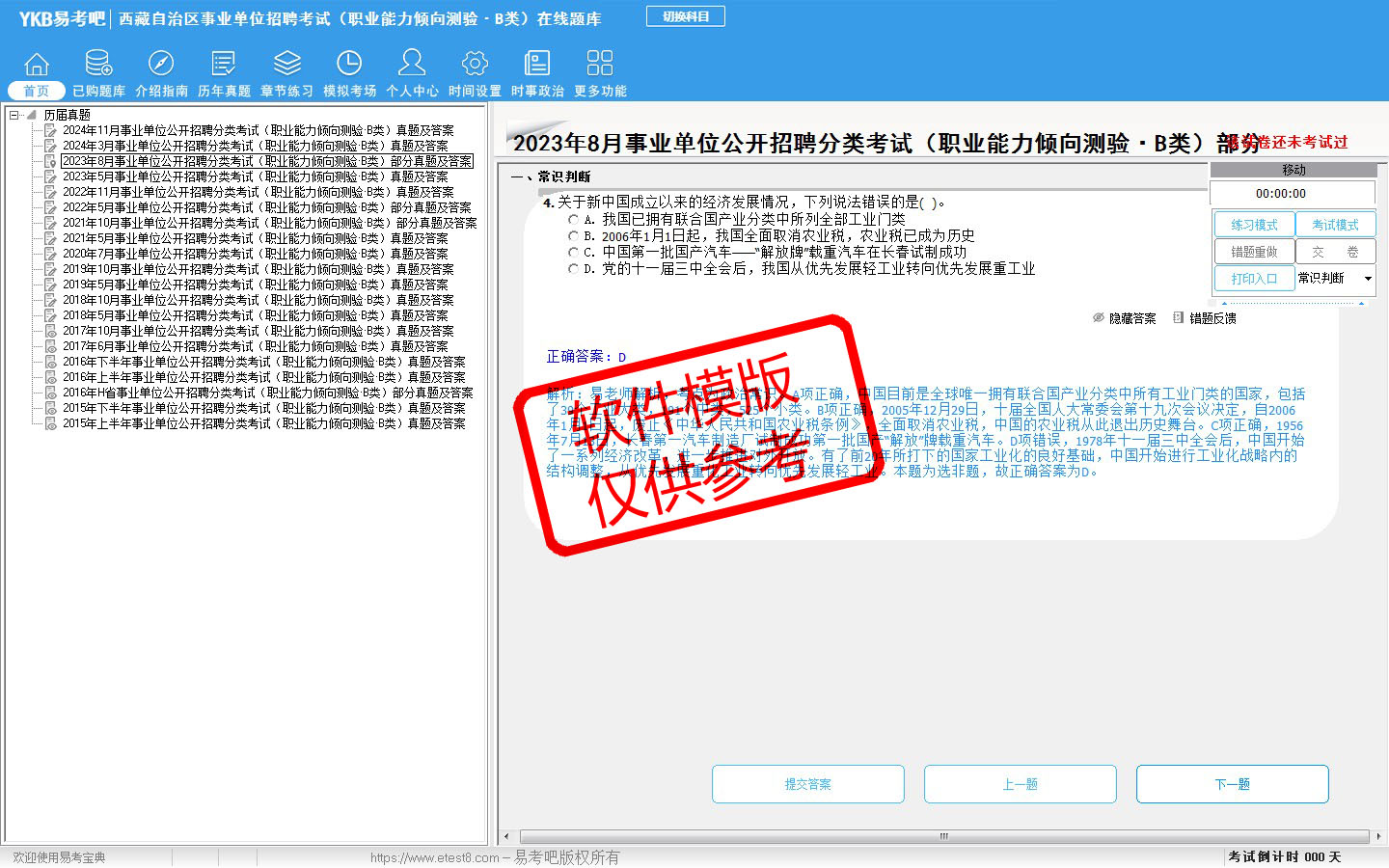Switch to 考试模式 exam mode
Viewport: 1389px width, 868px height.
click(x=1335, y=225)
